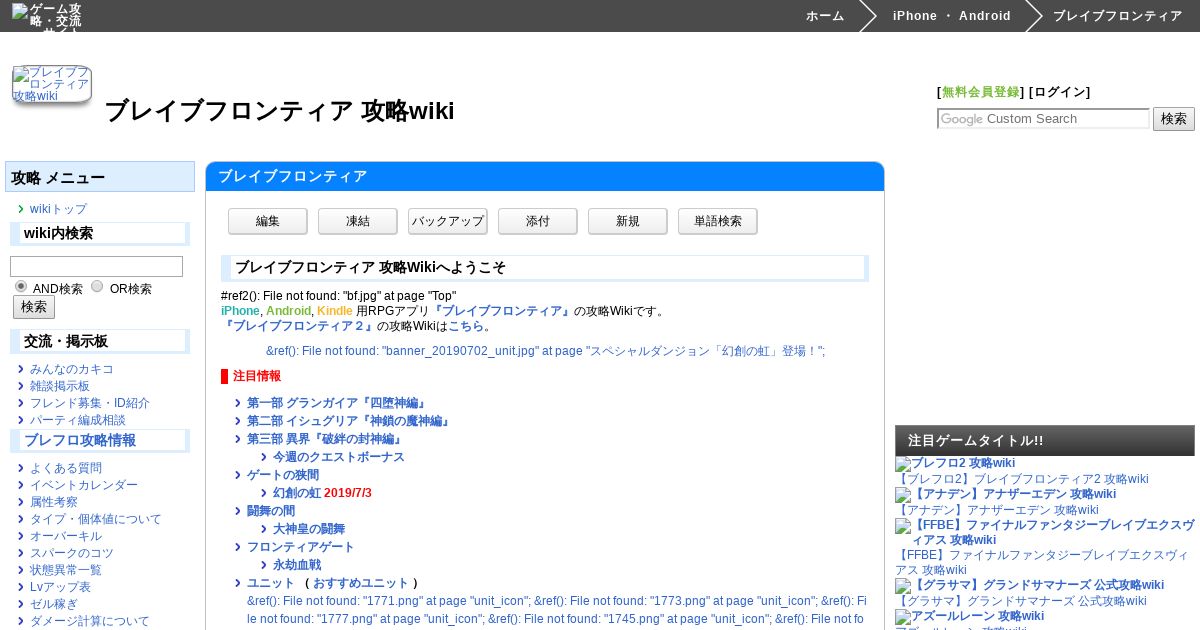This screenshot has height=630, width=1200.
Task: Open 第一部 グランガイア『四堕神編』
Action: pos(338,403)
